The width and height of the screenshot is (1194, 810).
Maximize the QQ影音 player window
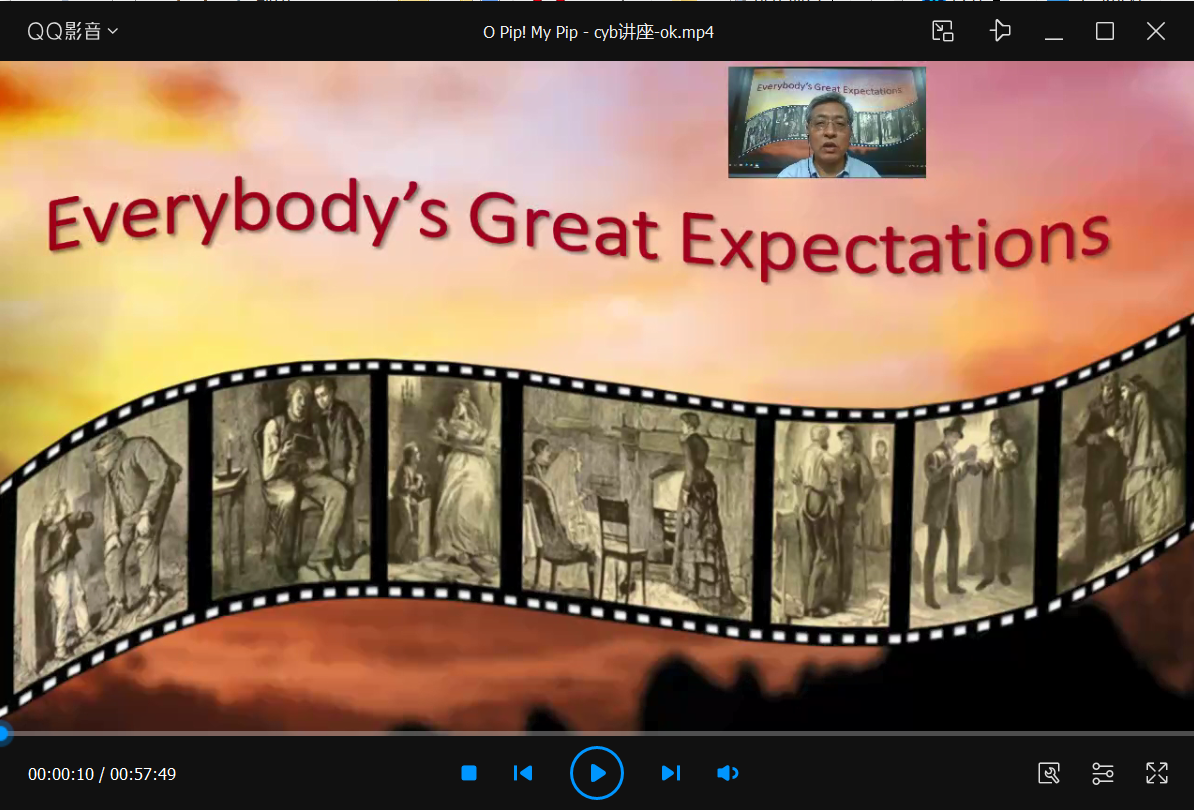1105,31
